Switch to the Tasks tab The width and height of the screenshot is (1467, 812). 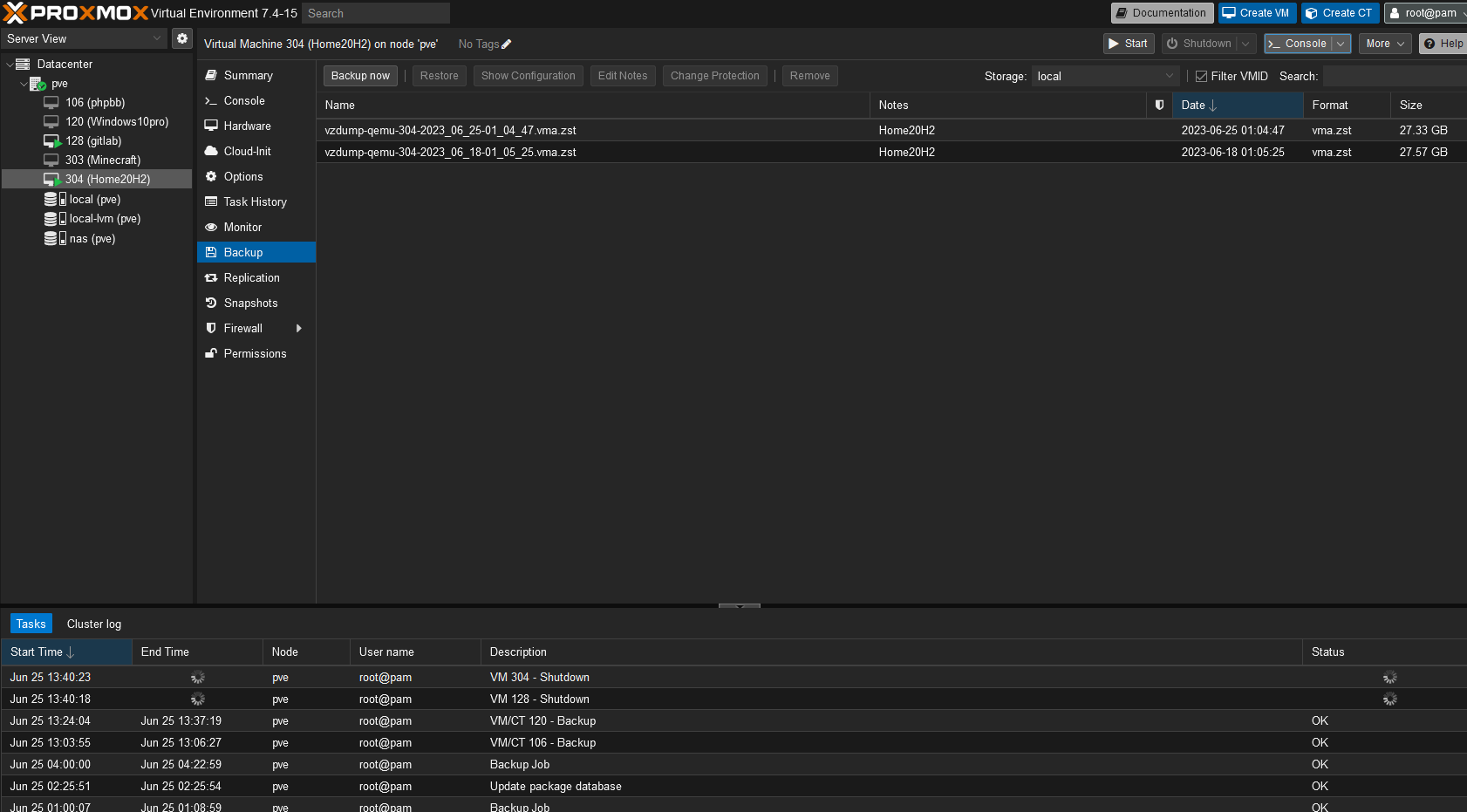click(31, 624)
